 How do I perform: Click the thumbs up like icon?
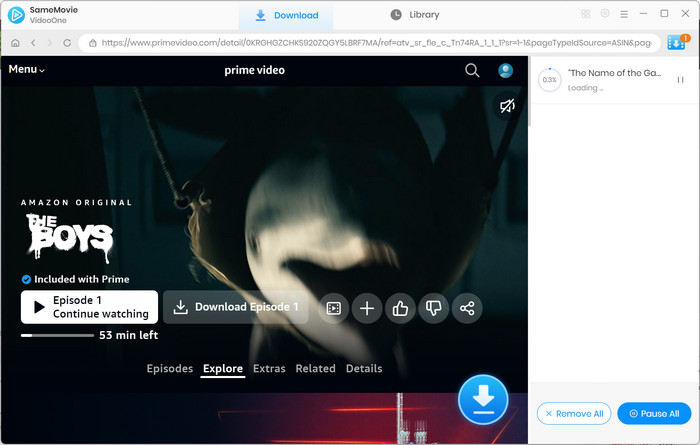(x=400, y=308)
